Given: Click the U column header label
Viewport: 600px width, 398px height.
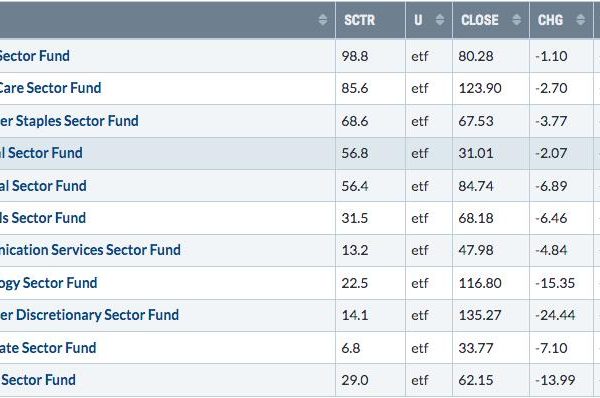Looking at the screenshot, I should click(x=418, y=20).
